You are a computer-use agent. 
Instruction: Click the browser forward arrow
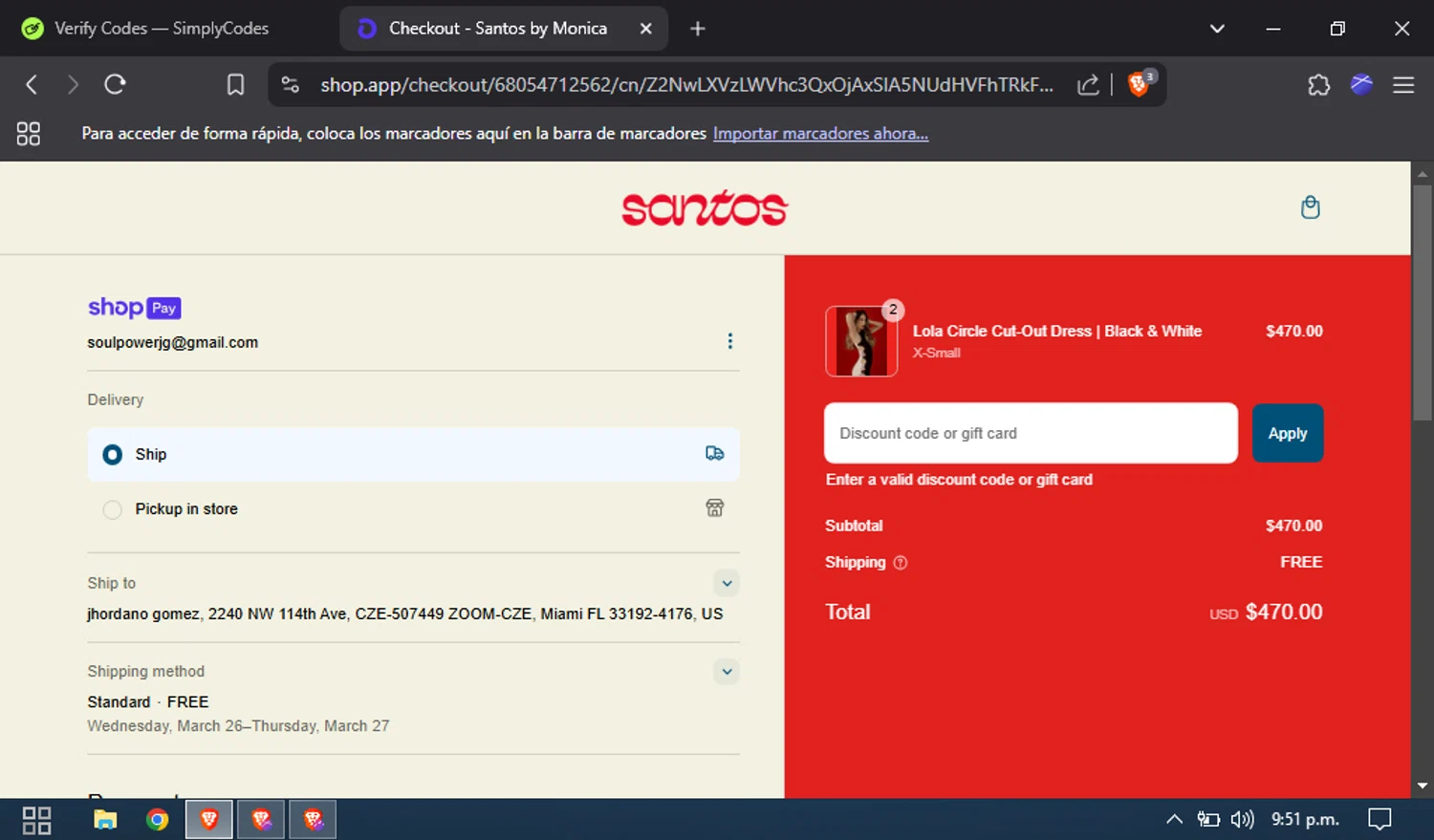point(73,85)
